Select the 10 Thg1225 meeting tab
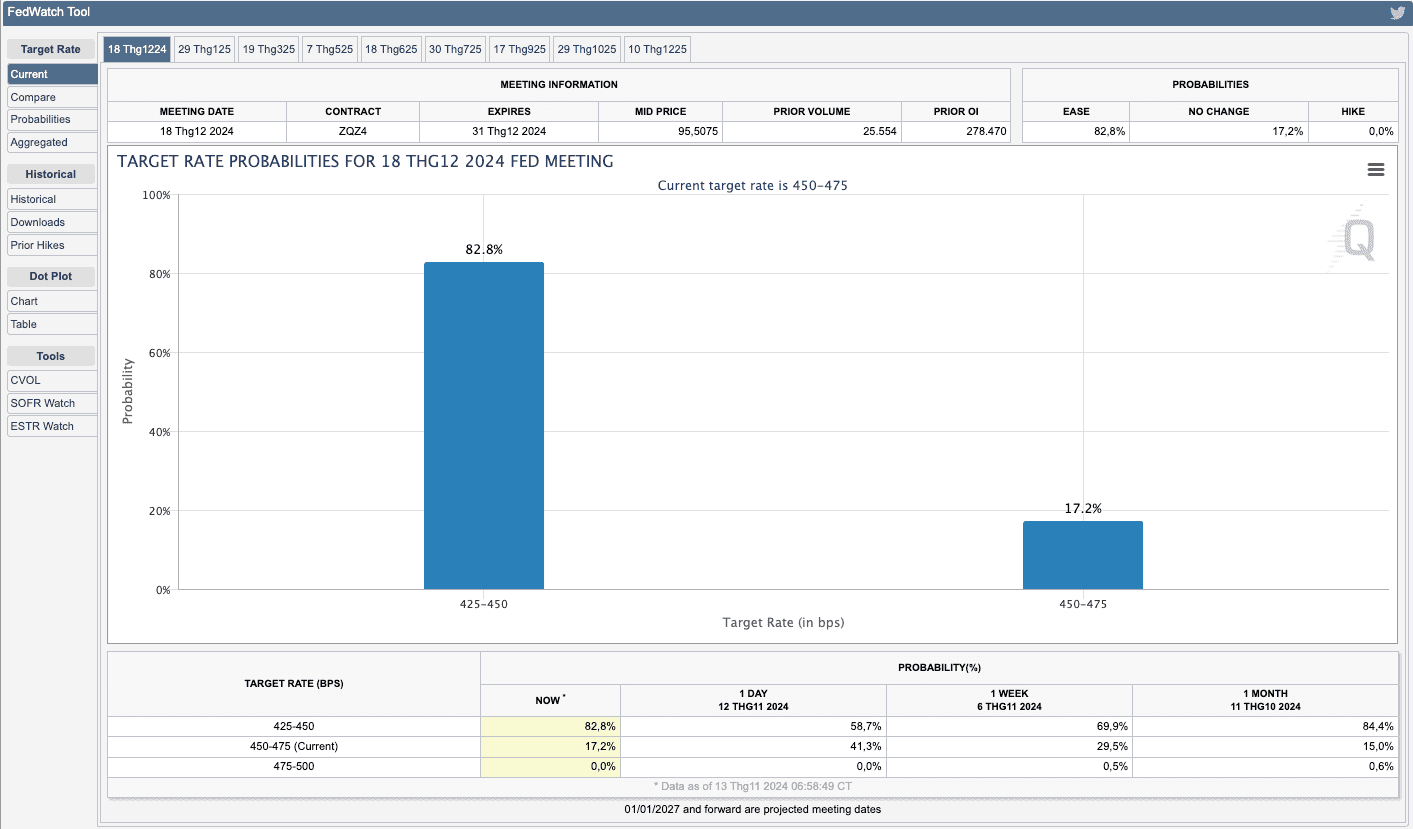 pos(656,49)
